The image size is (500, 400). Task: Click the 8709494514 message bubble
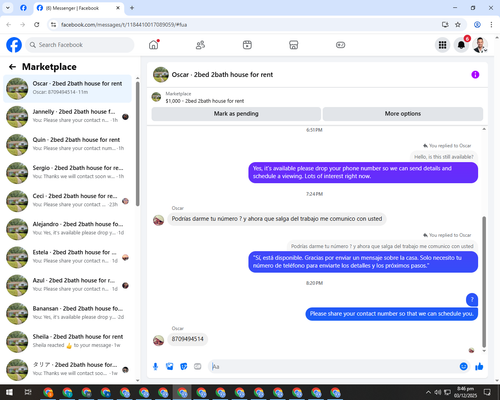point(187,339)
